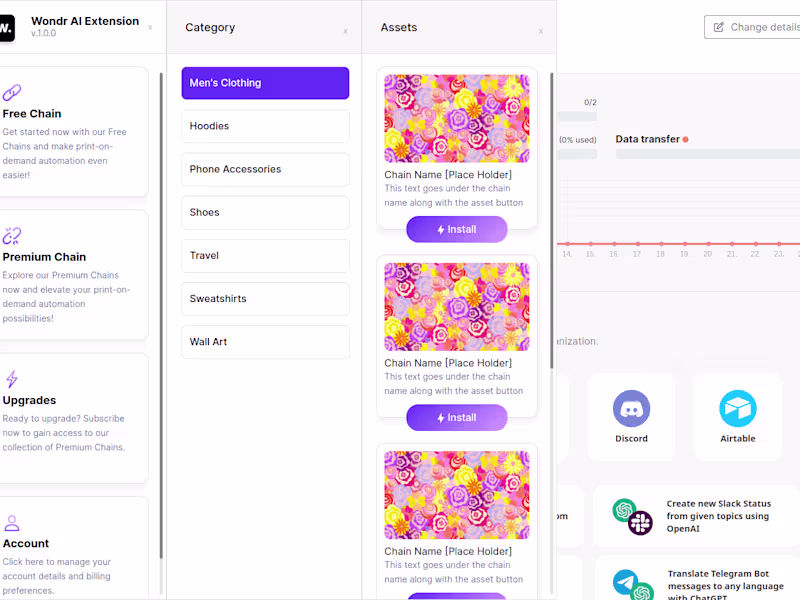The height and width of the screenshot is (600, 800).
Task: Select the Sweatshirts category
Action: click(x=265, y=299)
